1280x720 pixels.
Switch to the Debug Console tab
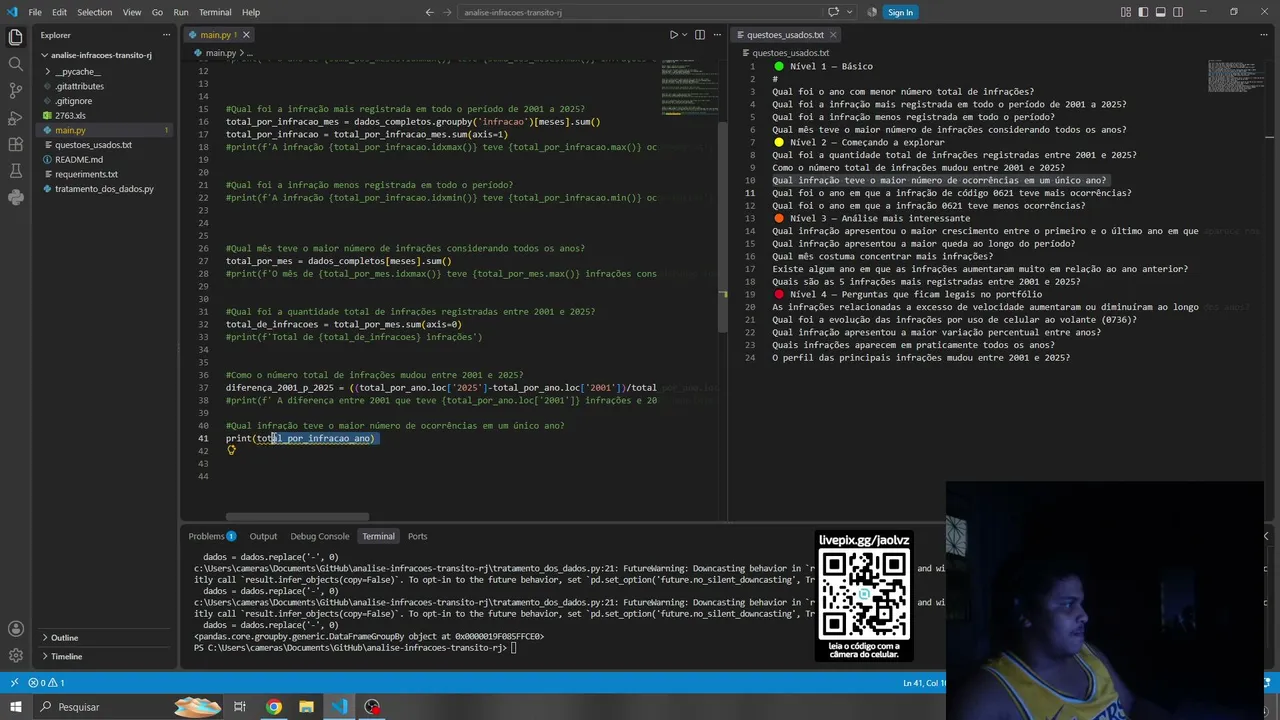pyautogui.click(x=320, y=536)
